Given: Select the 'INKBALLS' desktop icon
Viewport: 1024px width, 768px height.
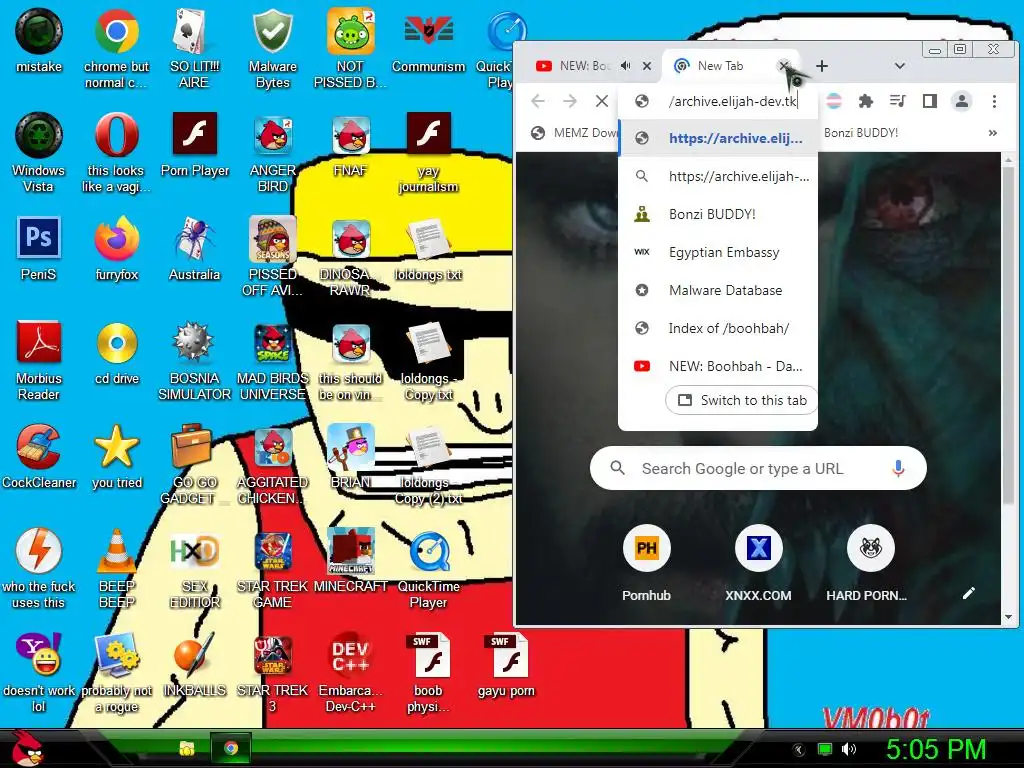Looking at the screenshot, I should point(194,664).
